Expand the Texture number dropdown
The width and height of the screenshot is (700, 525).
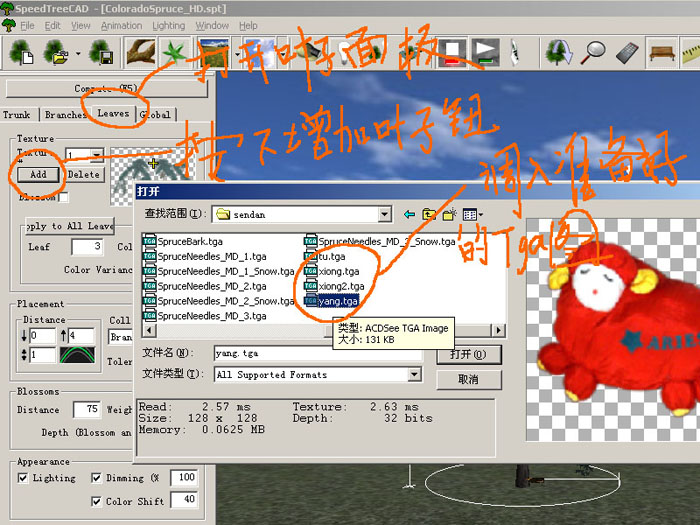point(96,155)
